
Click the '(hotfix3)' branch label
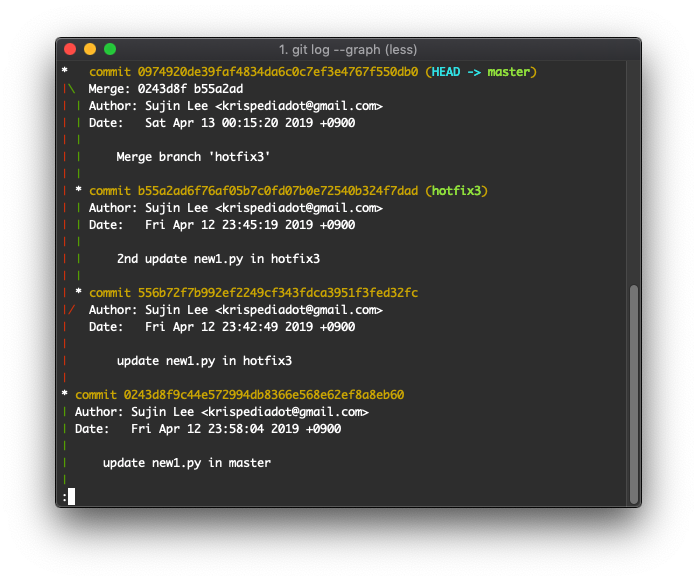click(457, 191)
